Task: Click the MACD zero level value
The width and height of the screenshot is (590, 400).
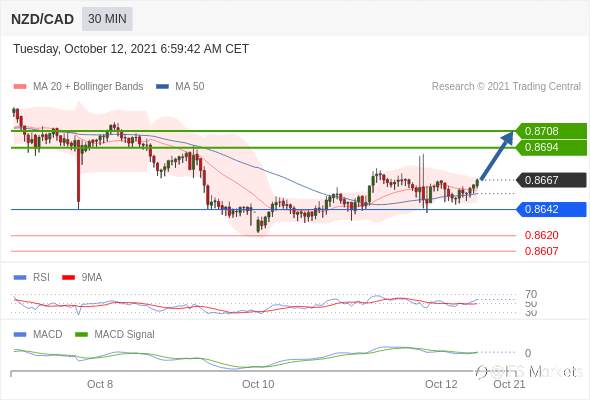Action: 528,353
